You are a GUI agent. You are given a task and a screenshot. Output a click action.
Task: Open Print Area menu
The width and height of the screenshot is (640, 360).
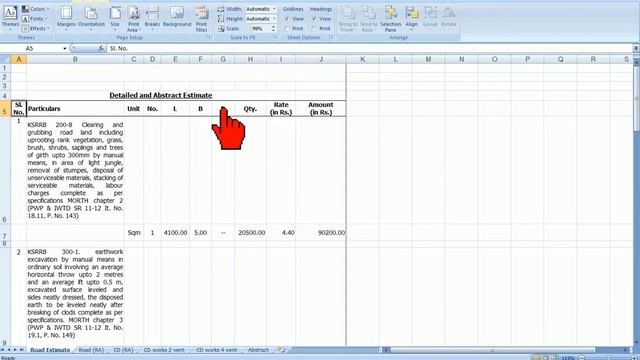133,19
